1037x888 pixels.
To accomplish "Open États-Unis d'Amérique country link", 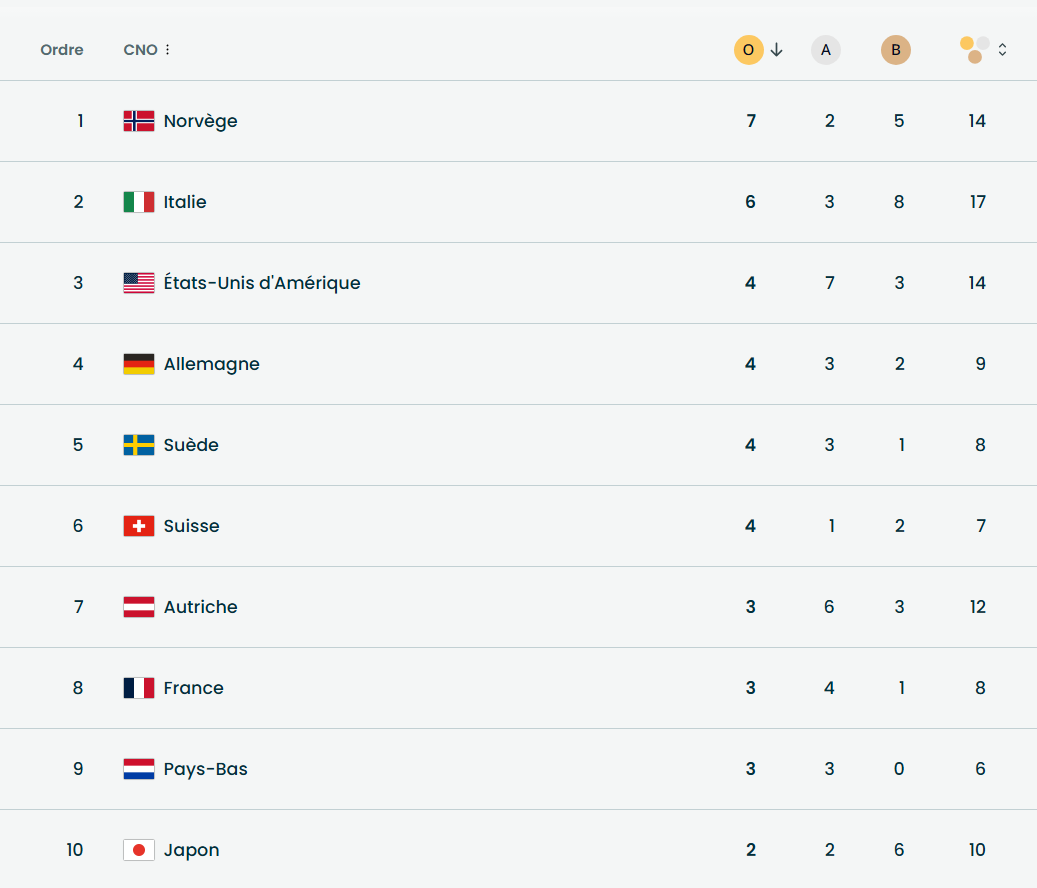I will click(x=262, y=283).
